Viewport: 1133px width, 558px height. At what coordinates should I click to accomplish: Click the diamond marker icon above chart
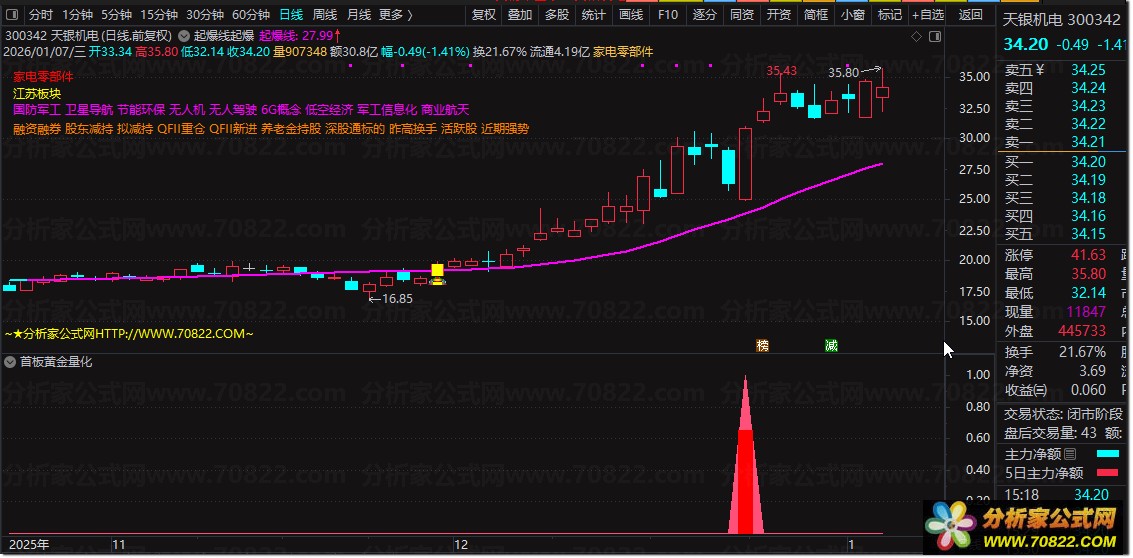pyautogui.click(x=916, y=36)
